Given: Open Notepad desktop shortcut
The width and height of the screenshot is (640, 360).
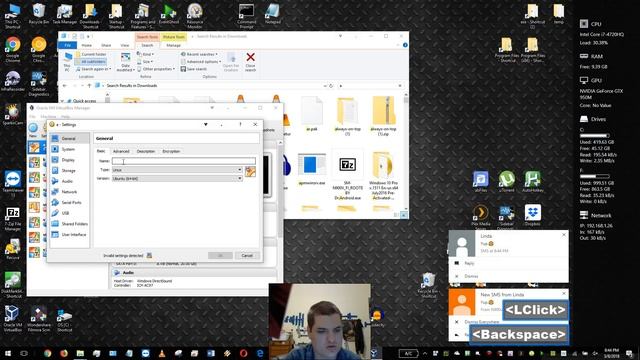Looking at the screenshot, I should tap(272, 15).
